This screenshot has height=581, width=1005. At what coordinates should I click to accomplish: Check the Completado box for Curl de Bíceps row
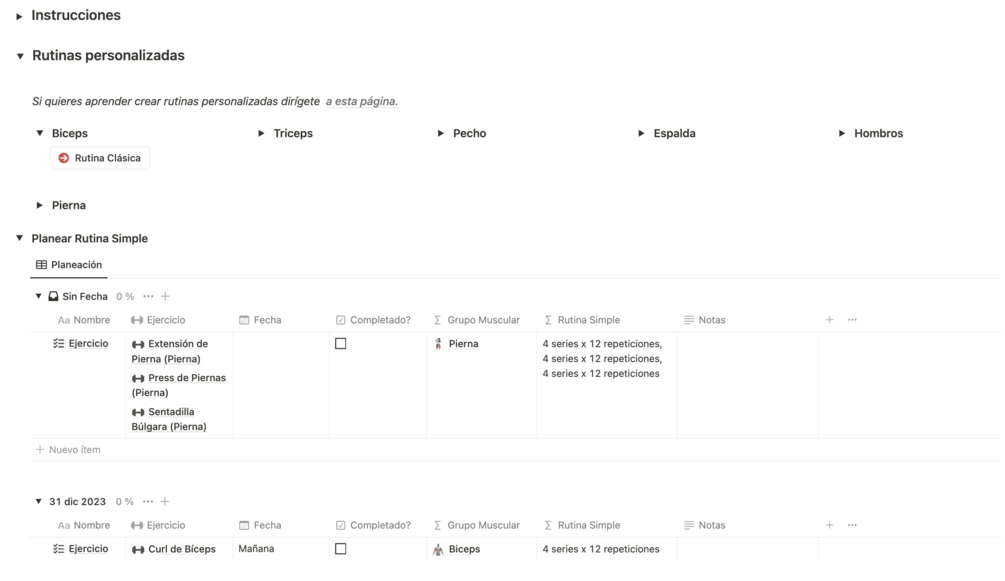340,549
